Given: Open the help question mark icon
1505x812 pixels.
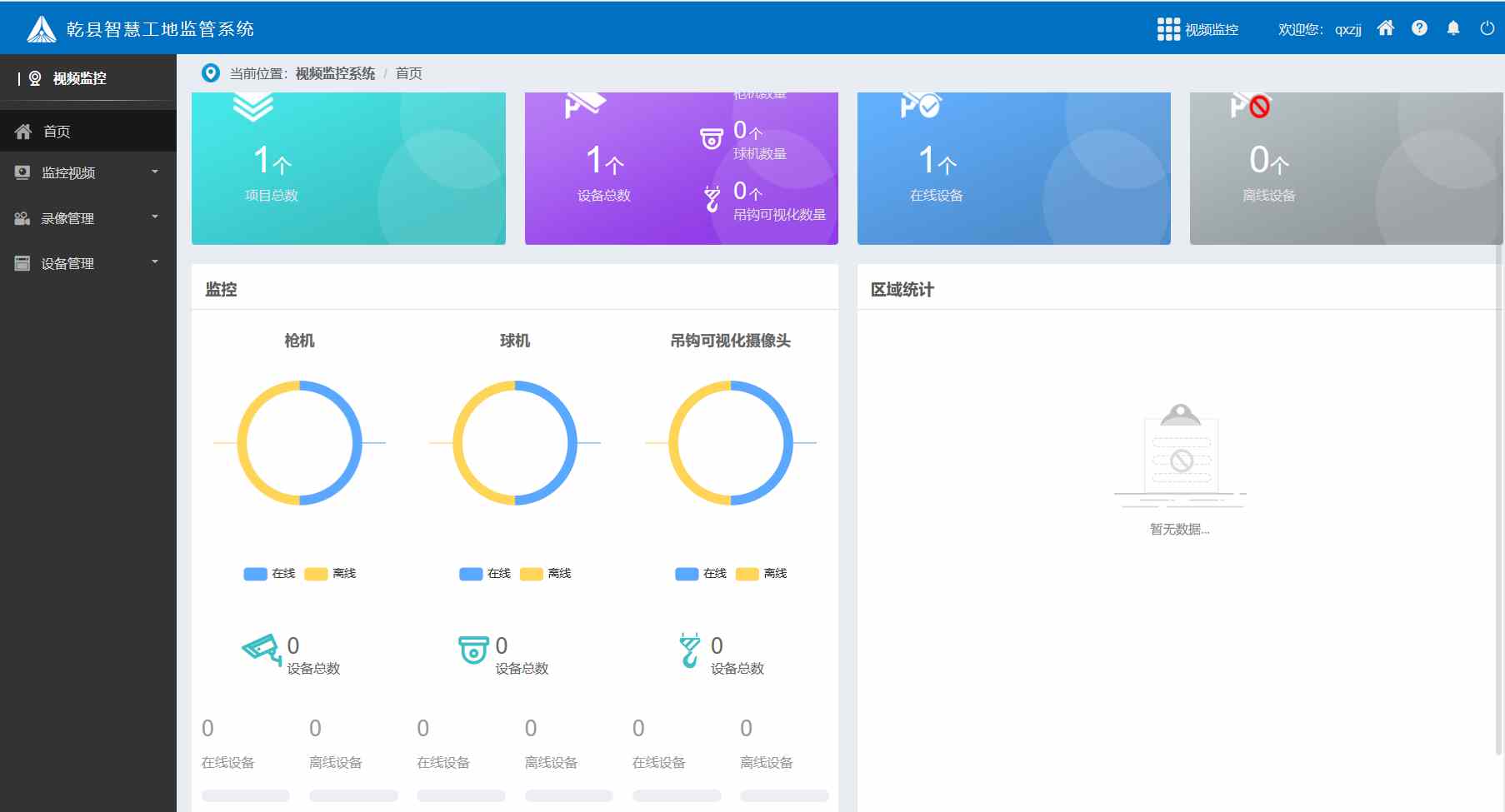Looking at the screenshot, I should [1419, 27].
